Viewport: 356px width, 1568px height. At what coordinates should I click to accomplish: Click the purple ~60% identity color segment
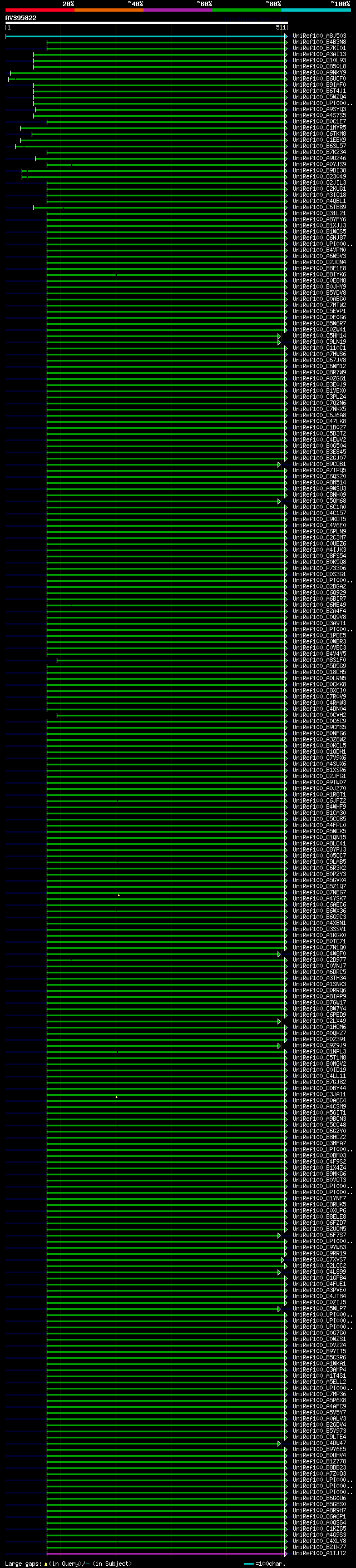[x=177, y=10]
